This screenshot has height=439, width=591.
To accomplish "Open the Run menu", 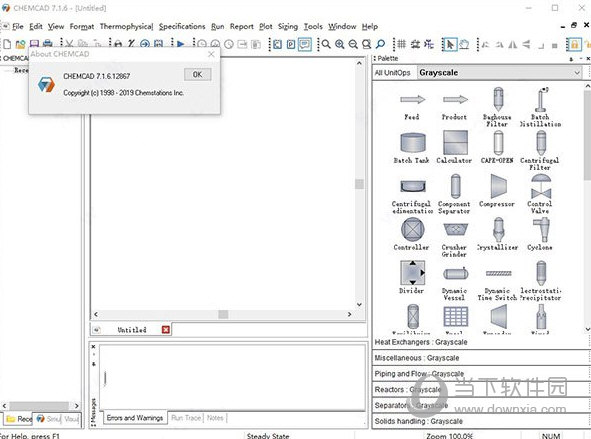I will [x=217, y=26].
